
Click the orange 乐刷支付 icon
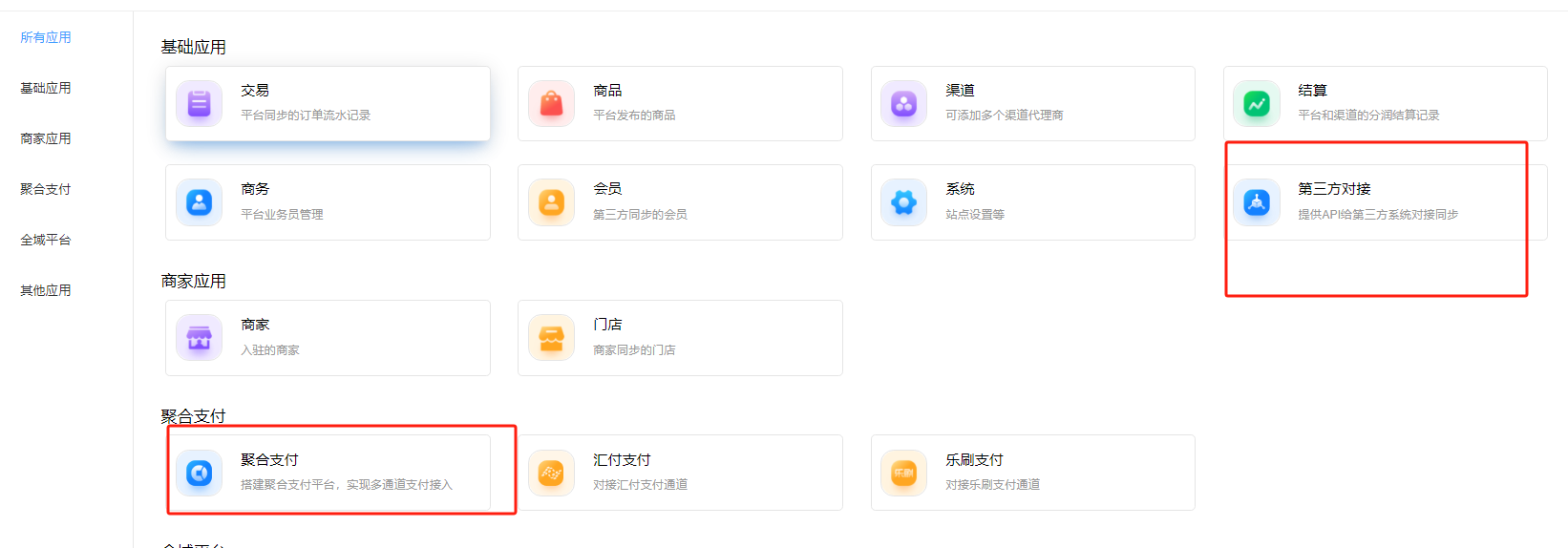click(x=903, y=473)
